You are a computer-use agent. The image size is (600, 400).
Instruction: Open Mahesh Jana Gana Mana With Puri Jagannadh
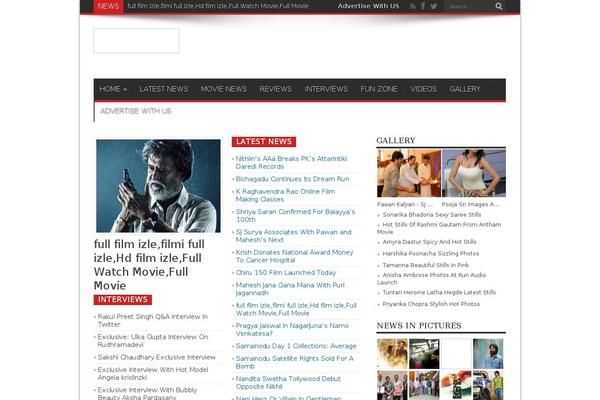point(290,289)
